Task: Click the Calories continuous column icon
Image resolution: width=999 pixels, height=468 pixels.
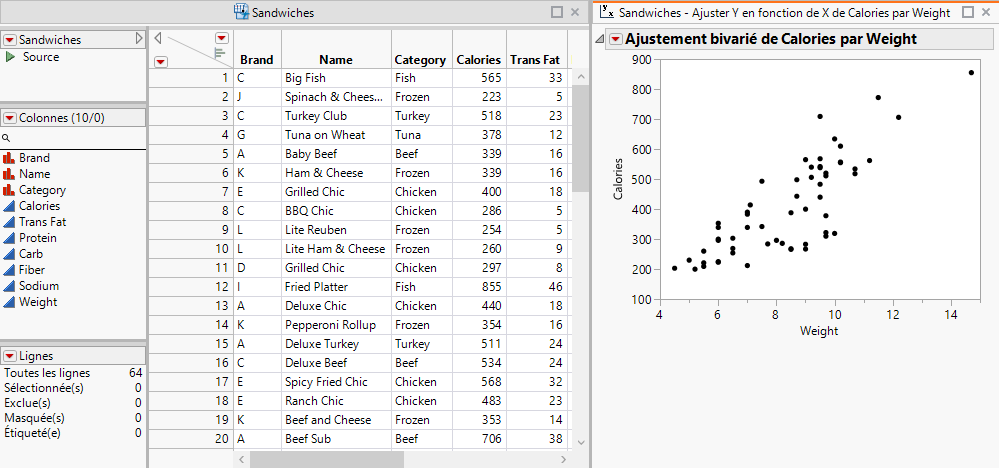Action: (x=9, y=206)
